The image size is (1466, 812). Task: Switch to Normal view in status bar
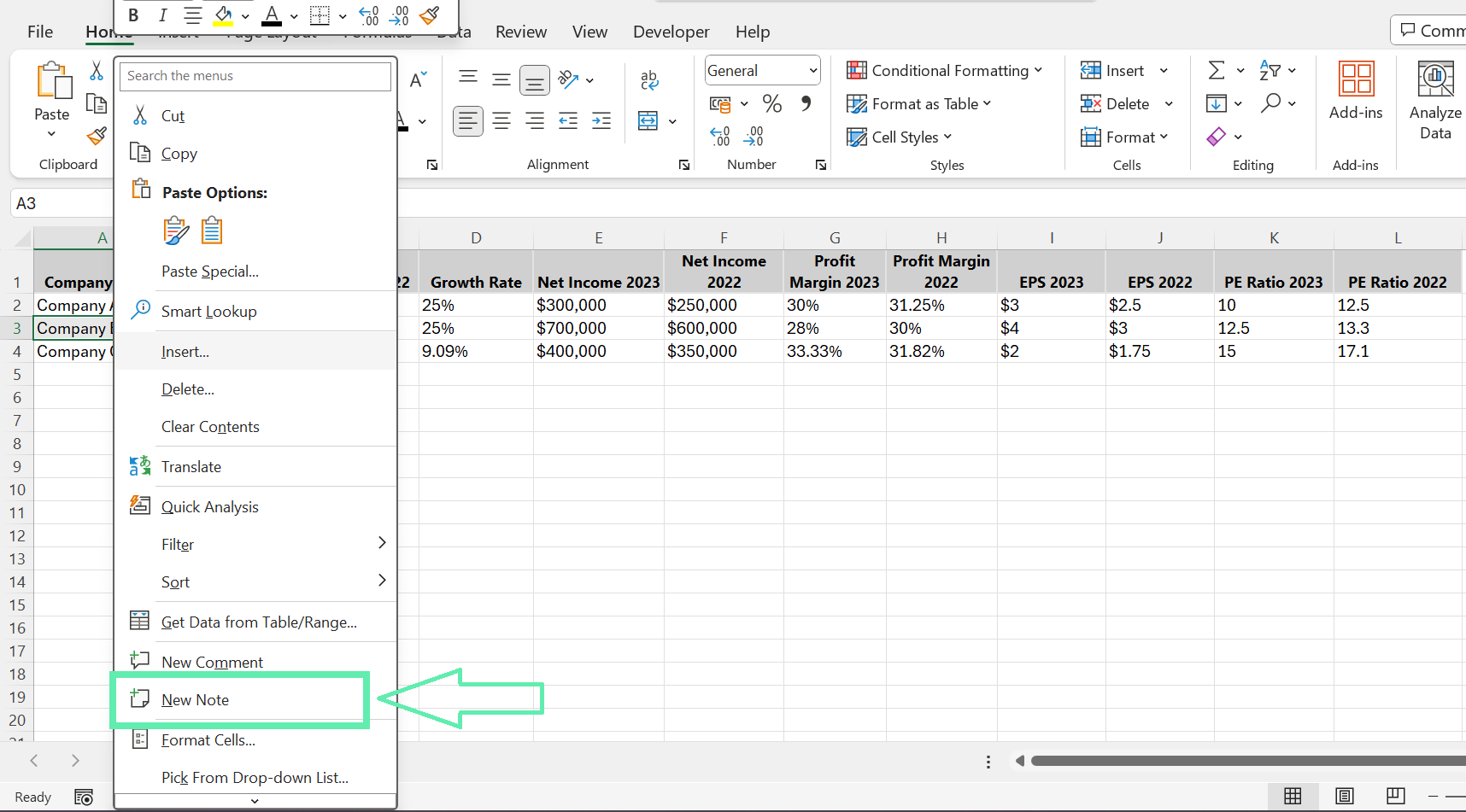1293,796
